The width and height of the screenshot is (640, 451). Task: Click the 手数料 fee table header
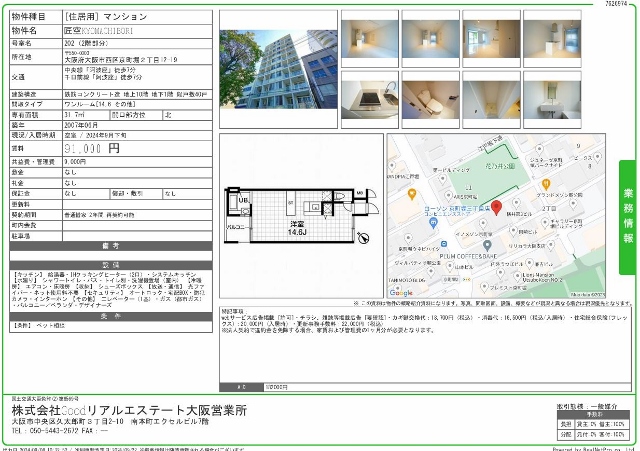(x=591, y=414)
